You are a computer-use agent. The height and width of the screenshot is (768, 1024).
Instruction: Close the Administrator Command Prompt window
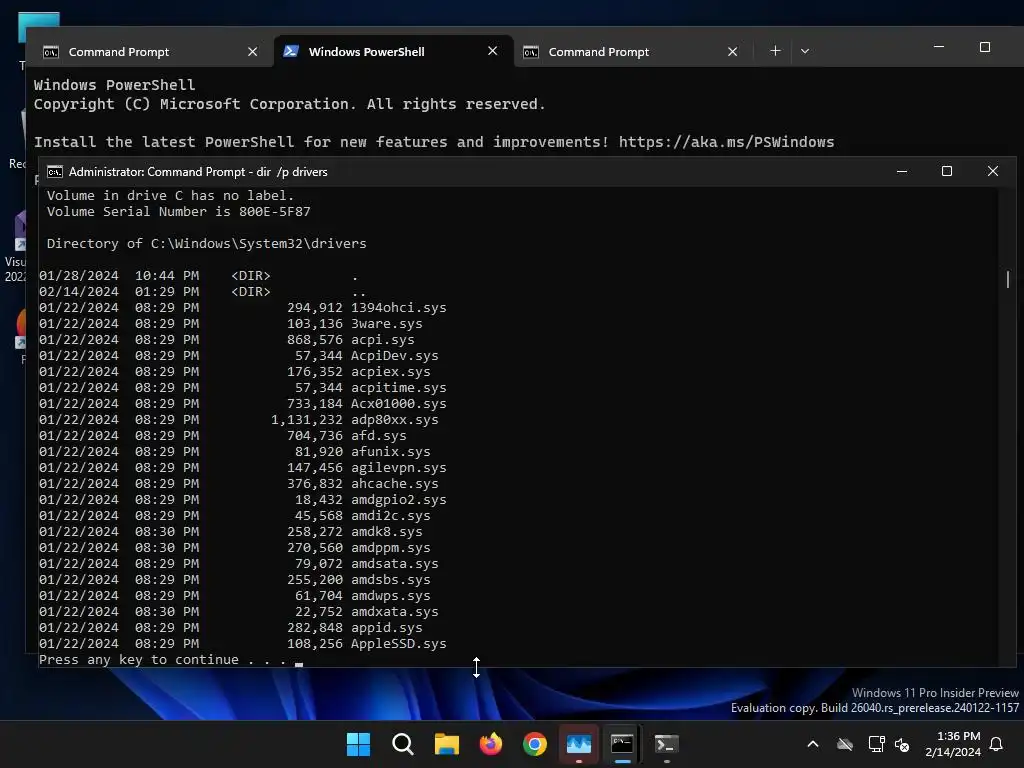(993, 171)
